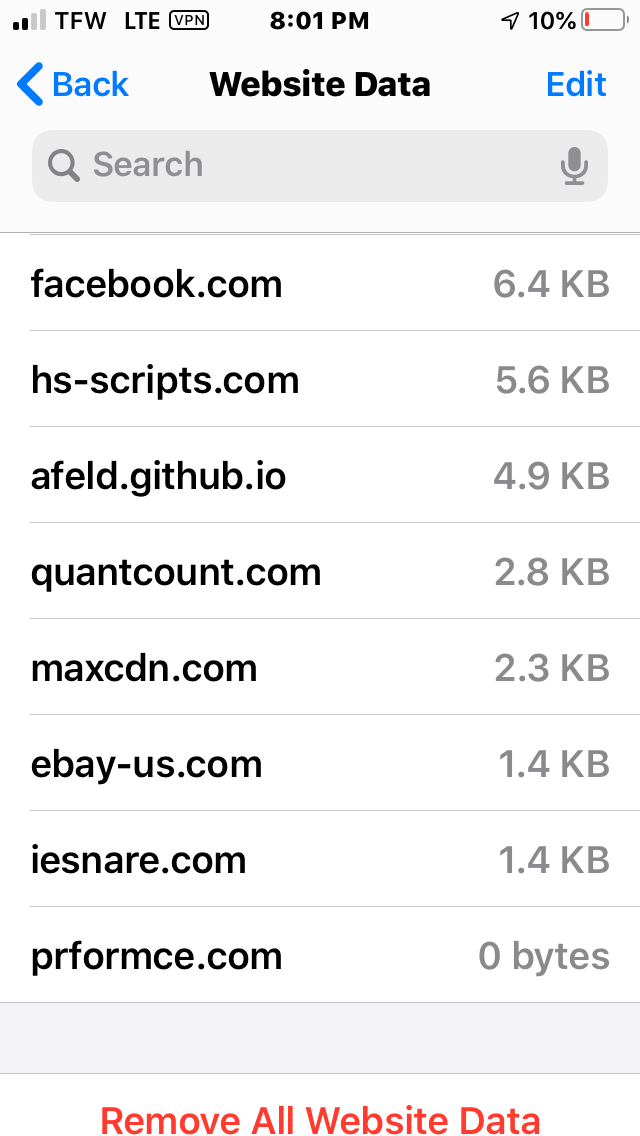Tap the quantcount.com row
Screen dimensions: 640x1136
[320, 572]
